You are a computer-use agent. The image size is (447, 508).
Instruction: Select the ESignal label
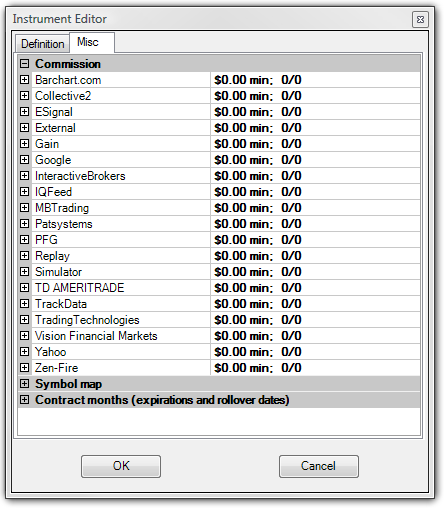(54, 112)
